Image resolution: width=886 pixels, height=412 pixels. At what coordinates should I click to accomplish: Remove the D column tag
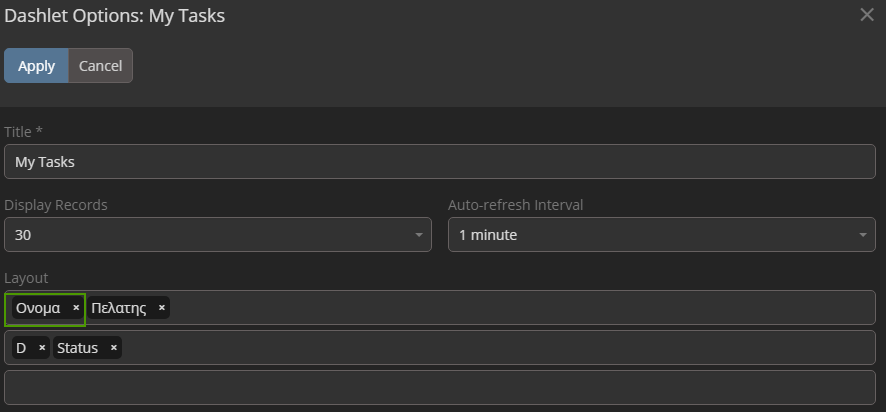coord(42,348)
